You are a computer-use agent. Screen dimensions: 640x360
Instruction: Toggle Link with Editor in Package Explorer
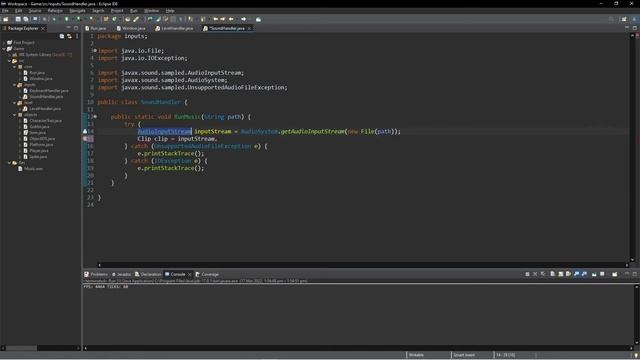[x=69, y=36]
